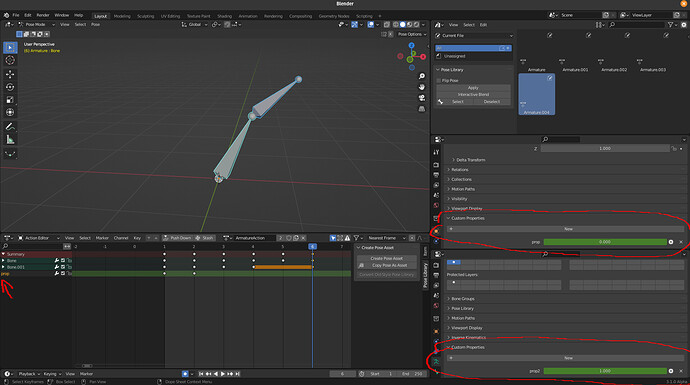
Task: Expand the Delta Transform panel
Action: click(470, 160)
